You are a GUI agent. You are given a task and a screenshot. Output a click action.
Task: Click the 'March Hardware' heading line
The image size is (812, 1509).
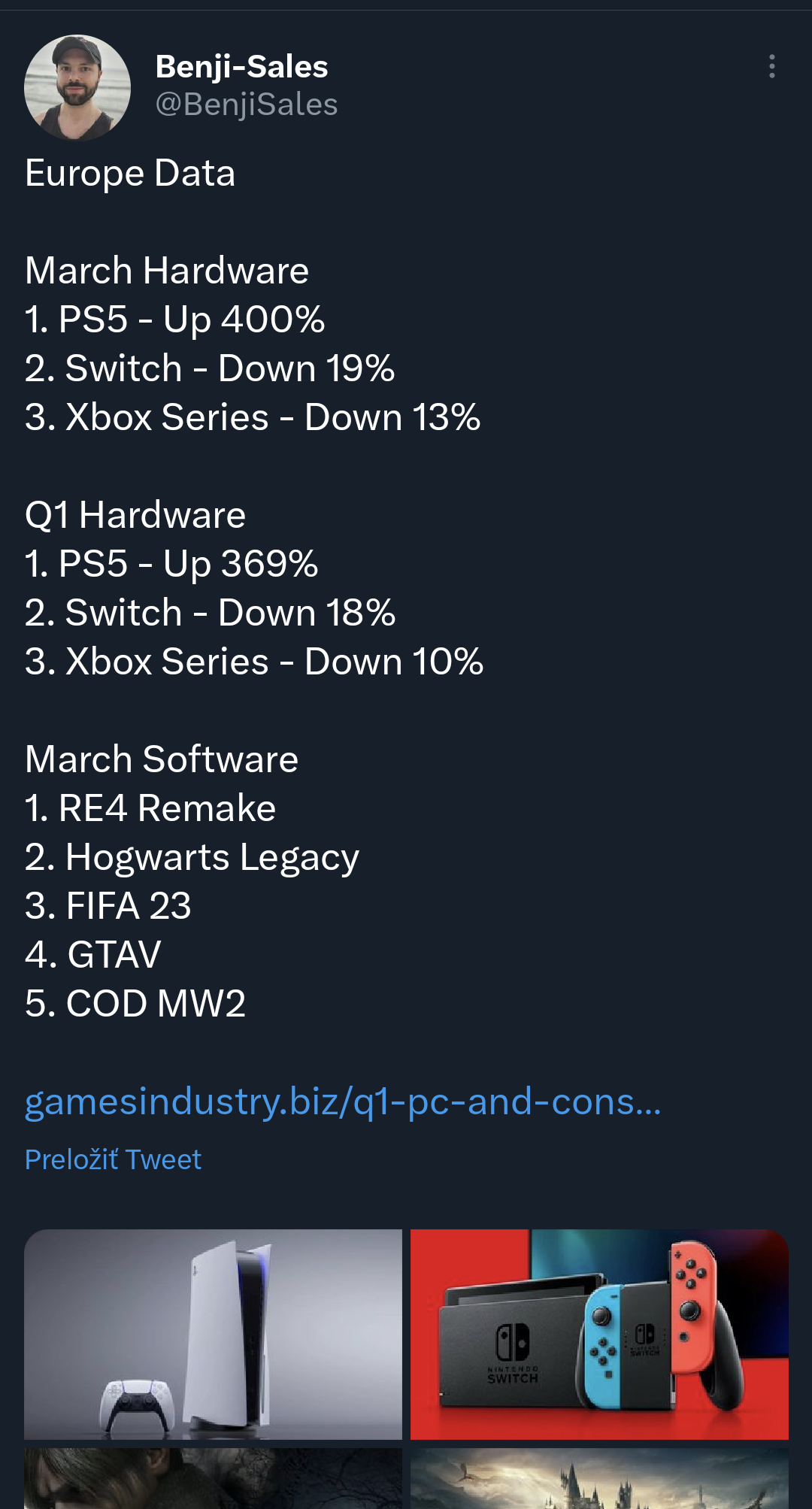point(167,271)
